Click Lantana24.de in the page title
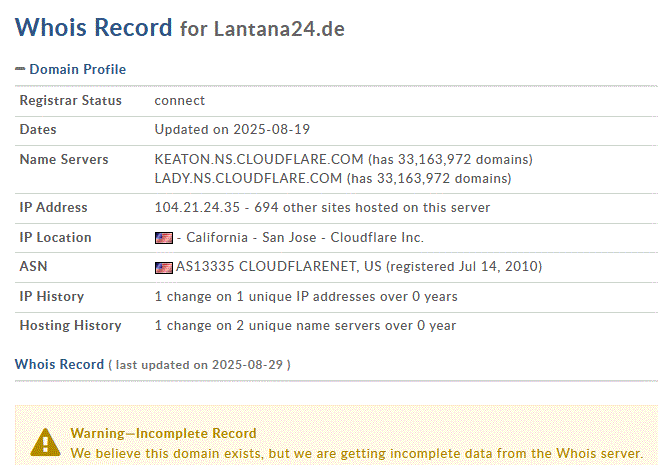 click(x=279, y=28)
